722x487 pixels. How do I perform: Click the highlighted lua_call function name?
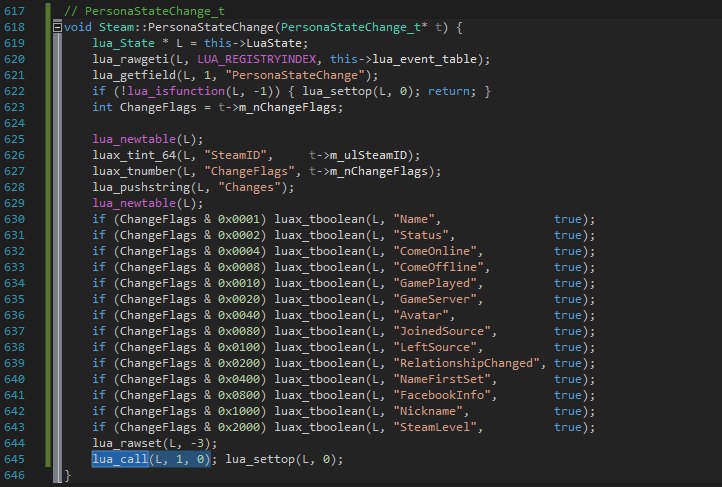pos(120,459)
